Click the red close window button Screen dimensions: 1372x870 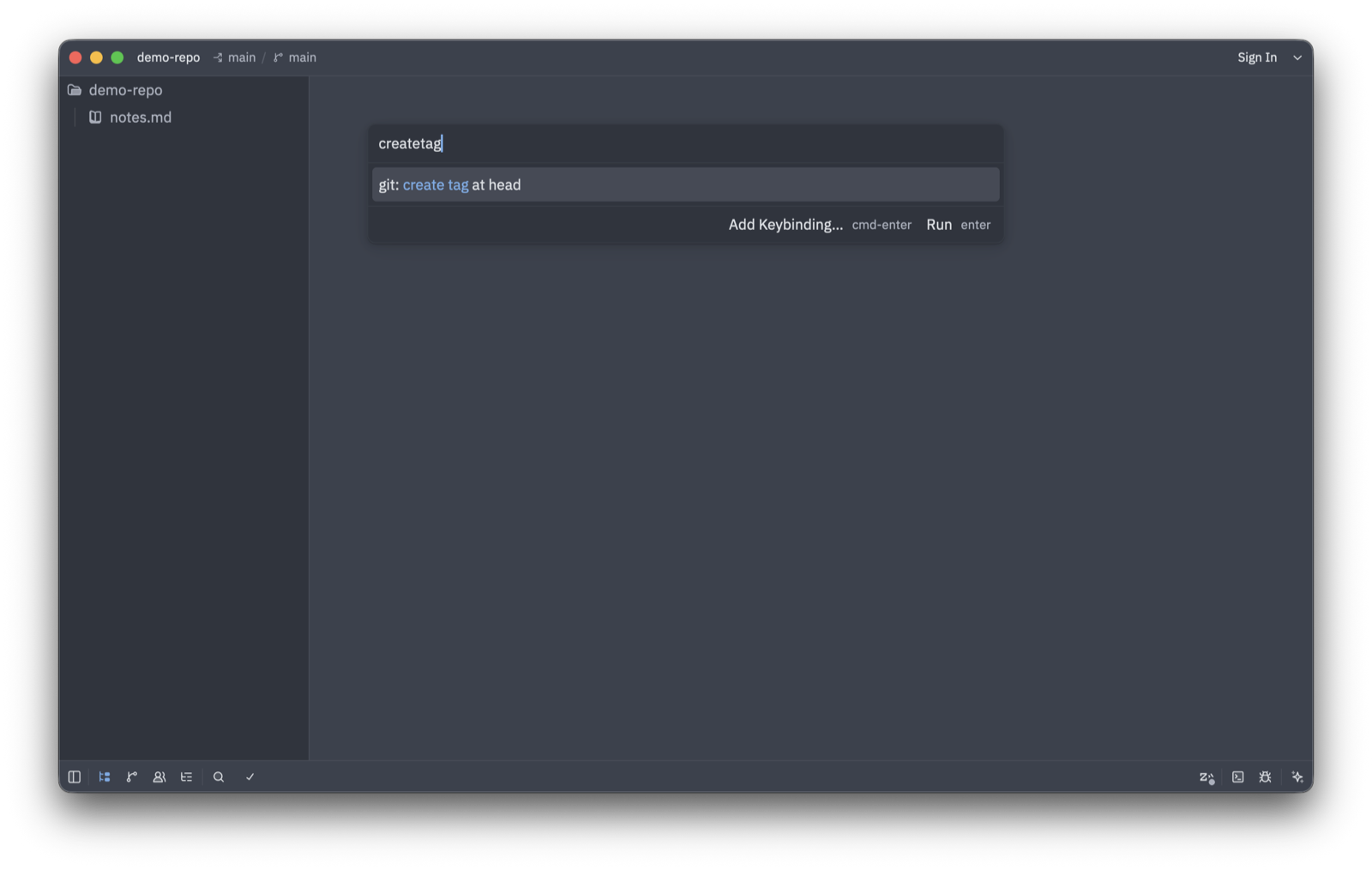coord(75,57)
